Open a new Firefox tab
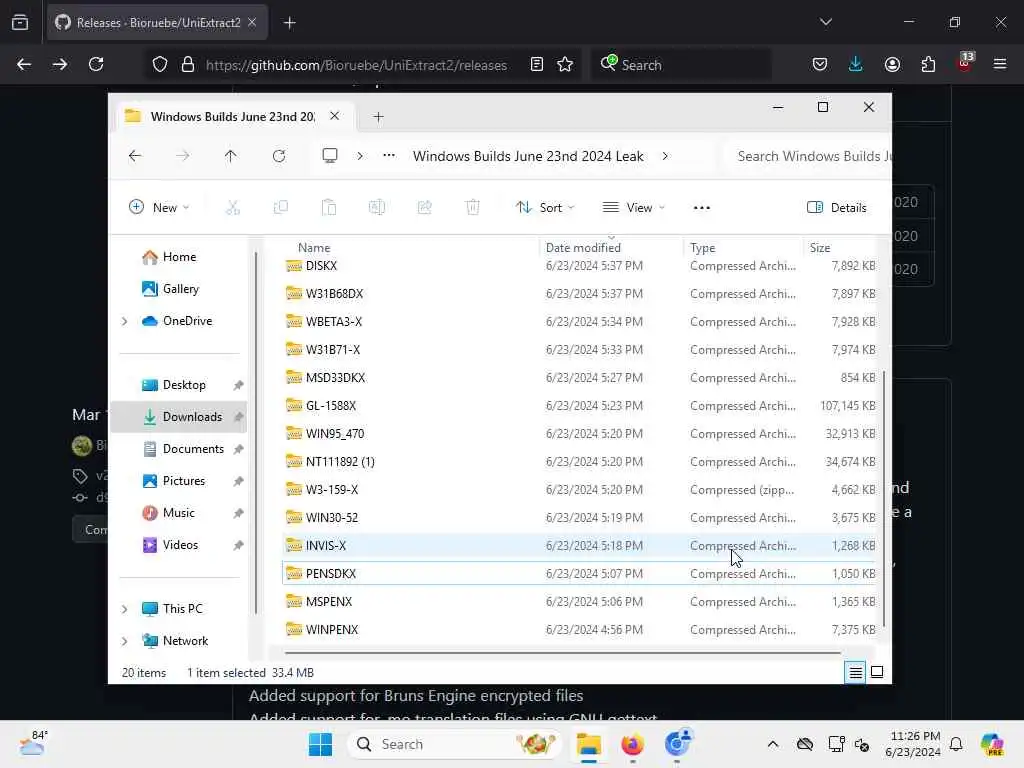1024x768 pixels. tap(290, 23)
